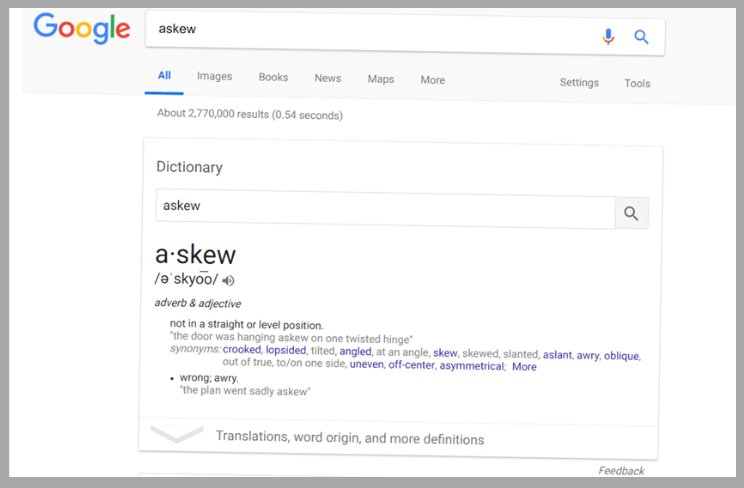Switch to the Books tab
The width and height of the screenshot is (744, 488).
[273, 77]
